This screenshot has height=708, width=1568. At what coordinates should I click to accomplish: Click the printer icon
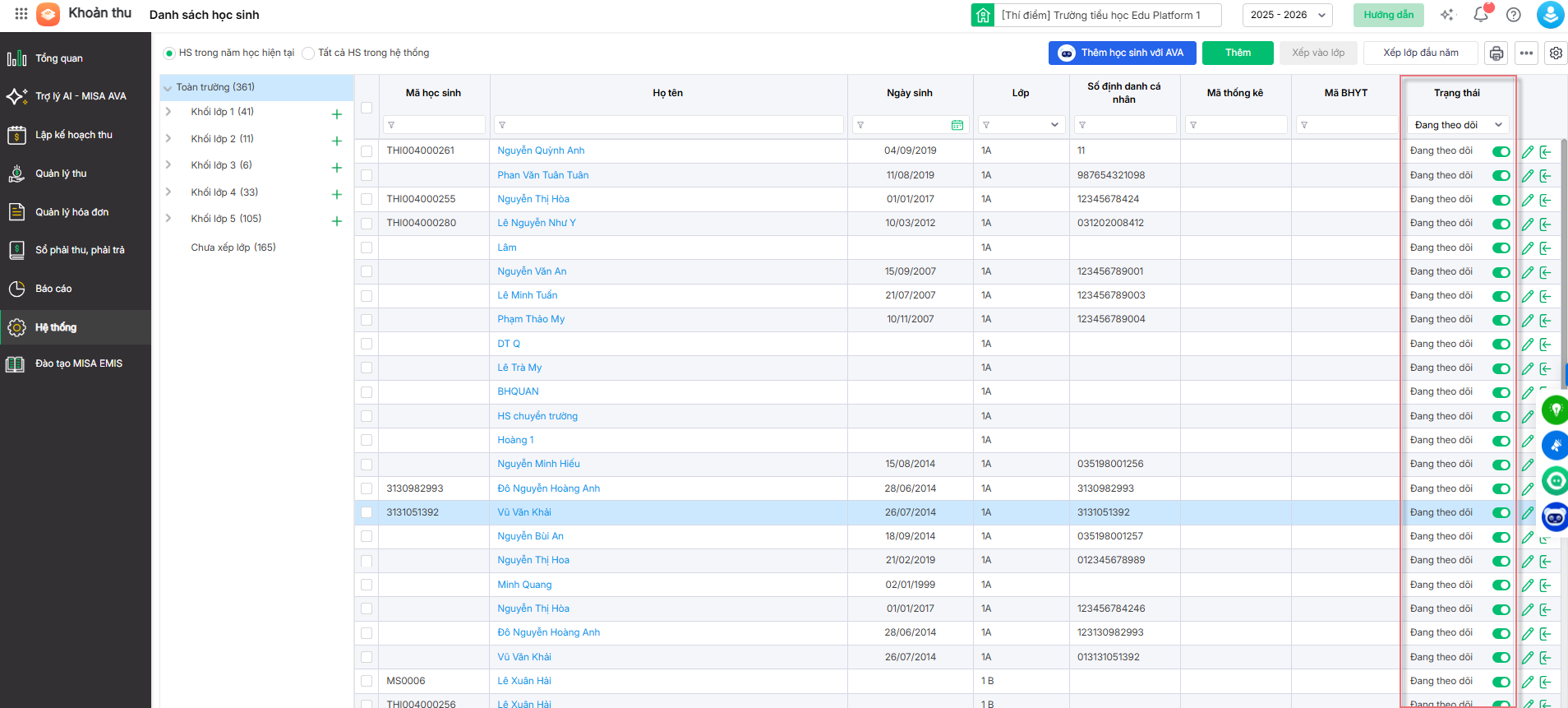pos(1497,53)
